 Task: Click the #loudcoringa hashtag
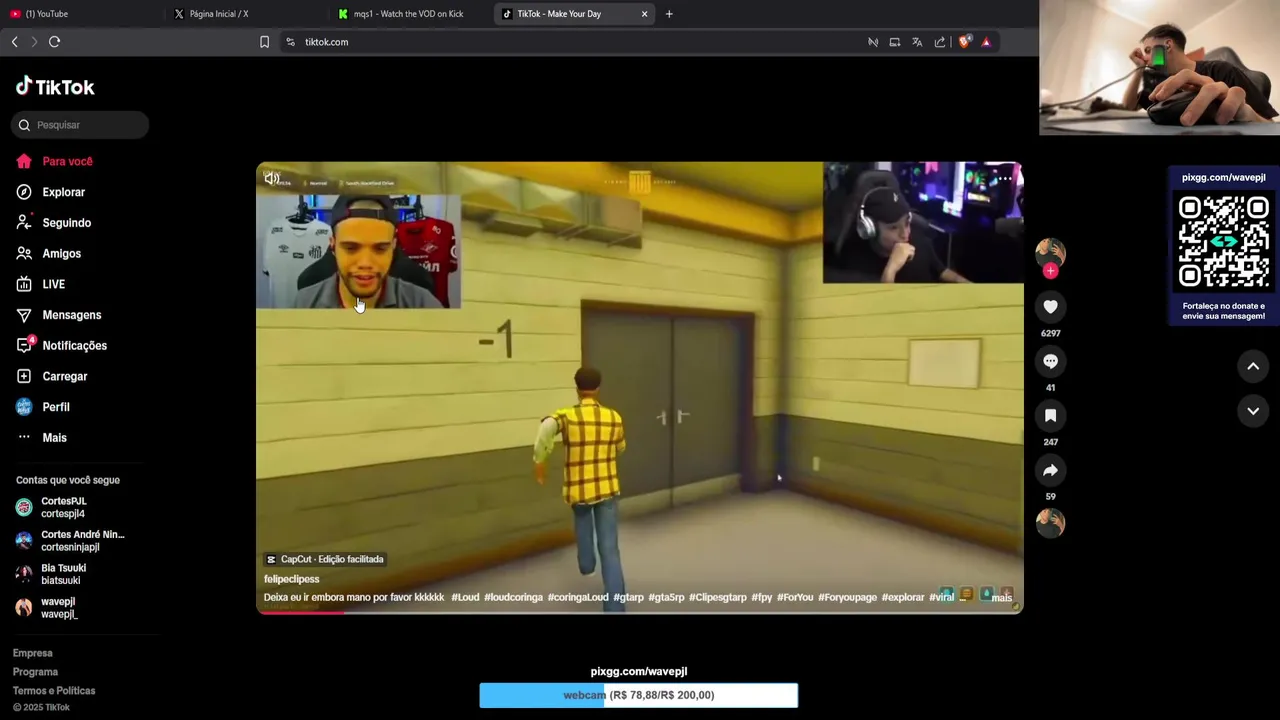(513, 597)
